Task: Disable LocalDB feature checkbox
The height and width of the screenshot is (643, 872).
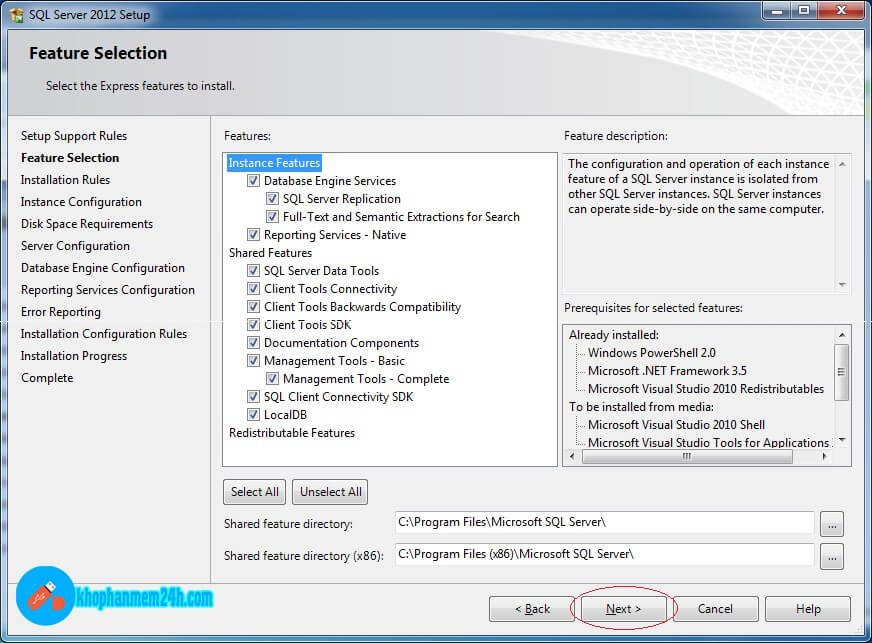Action: pos(254,415)
